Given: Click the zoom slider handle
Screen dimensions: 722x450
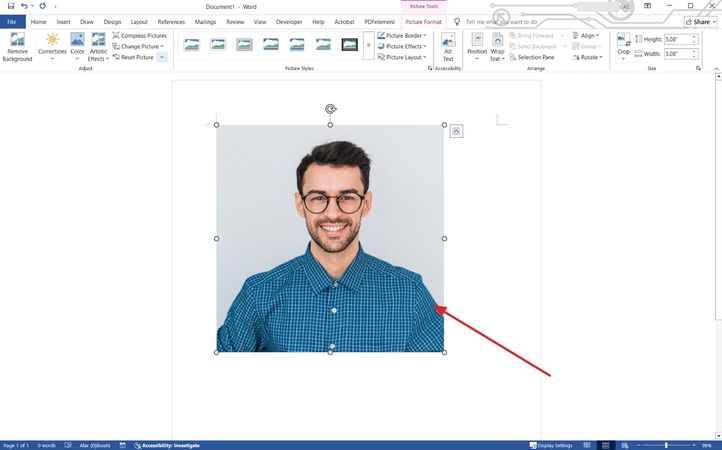Looking at the screenshot, I should pyautogui.click(x=666, y=445).
